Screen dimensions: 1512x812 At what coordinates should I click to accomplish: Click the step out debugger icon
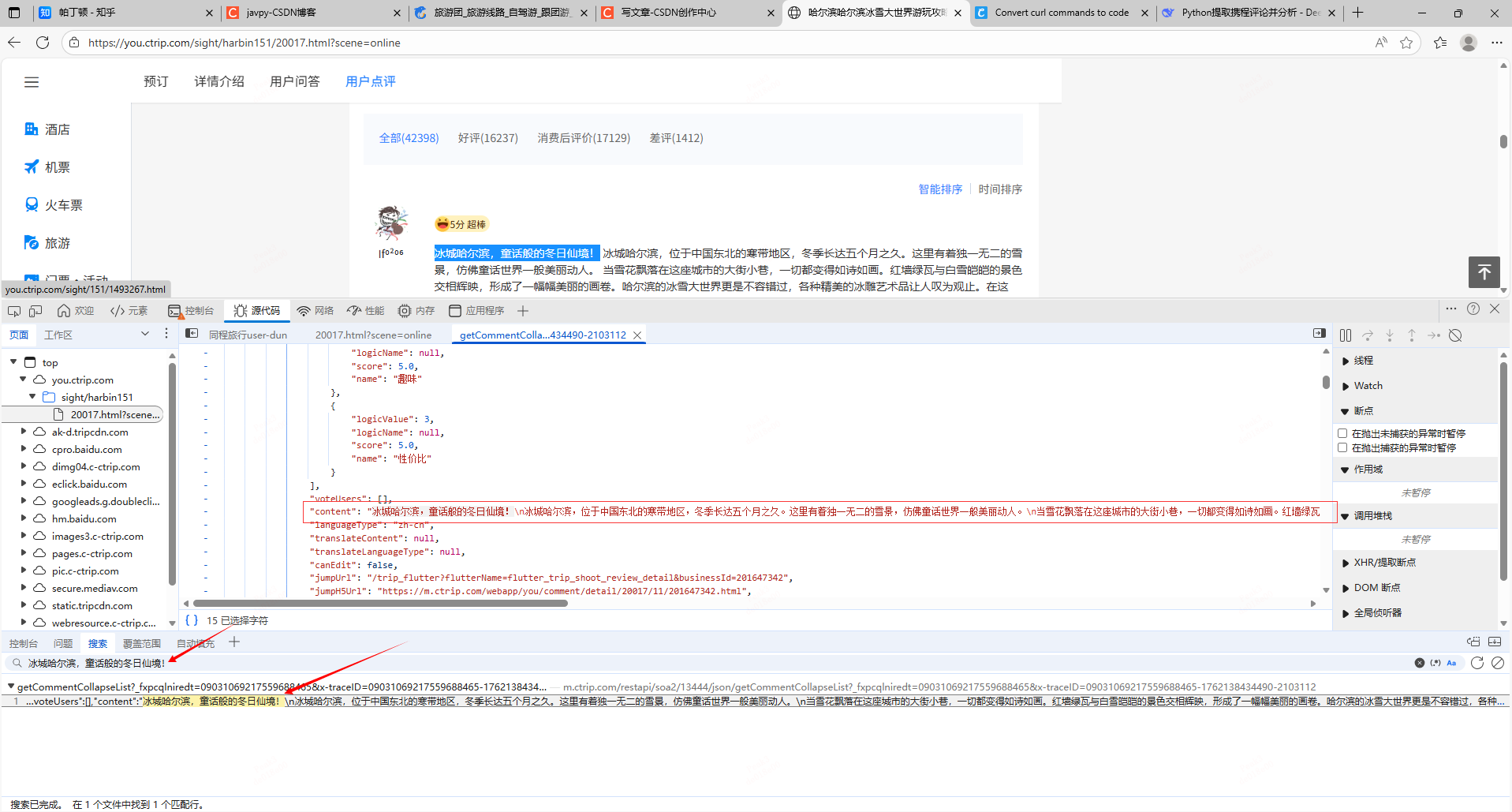(x=1412, y=335)
